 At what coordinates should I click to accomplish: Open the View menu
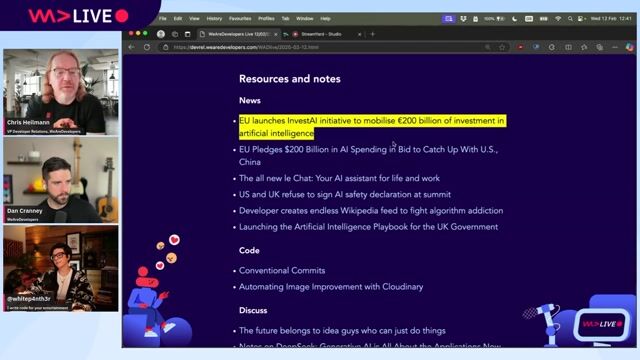coord(194,19)
